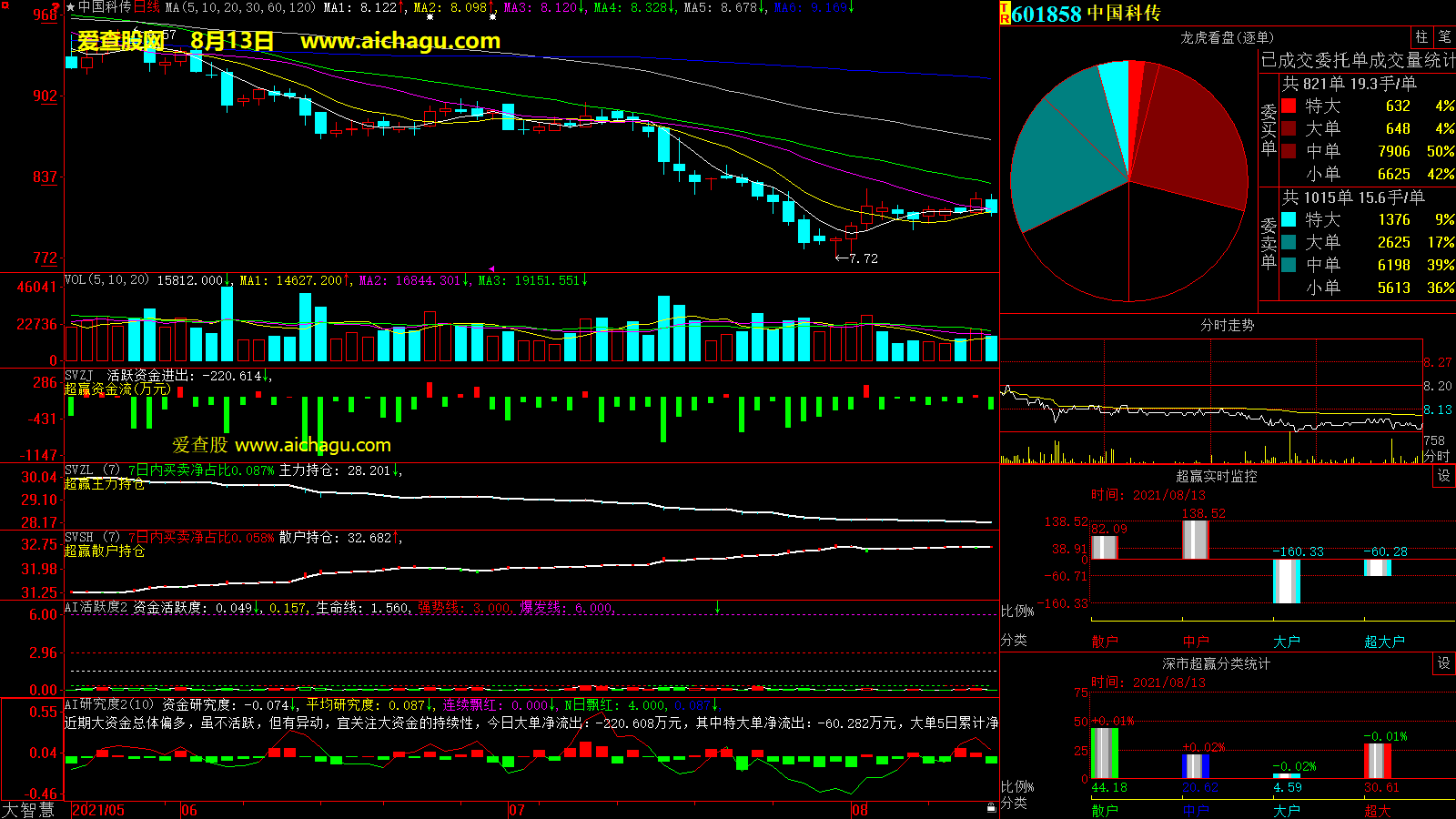Click the 日线 period label in chart header
1456x819 pixels.
click(147, 7)
